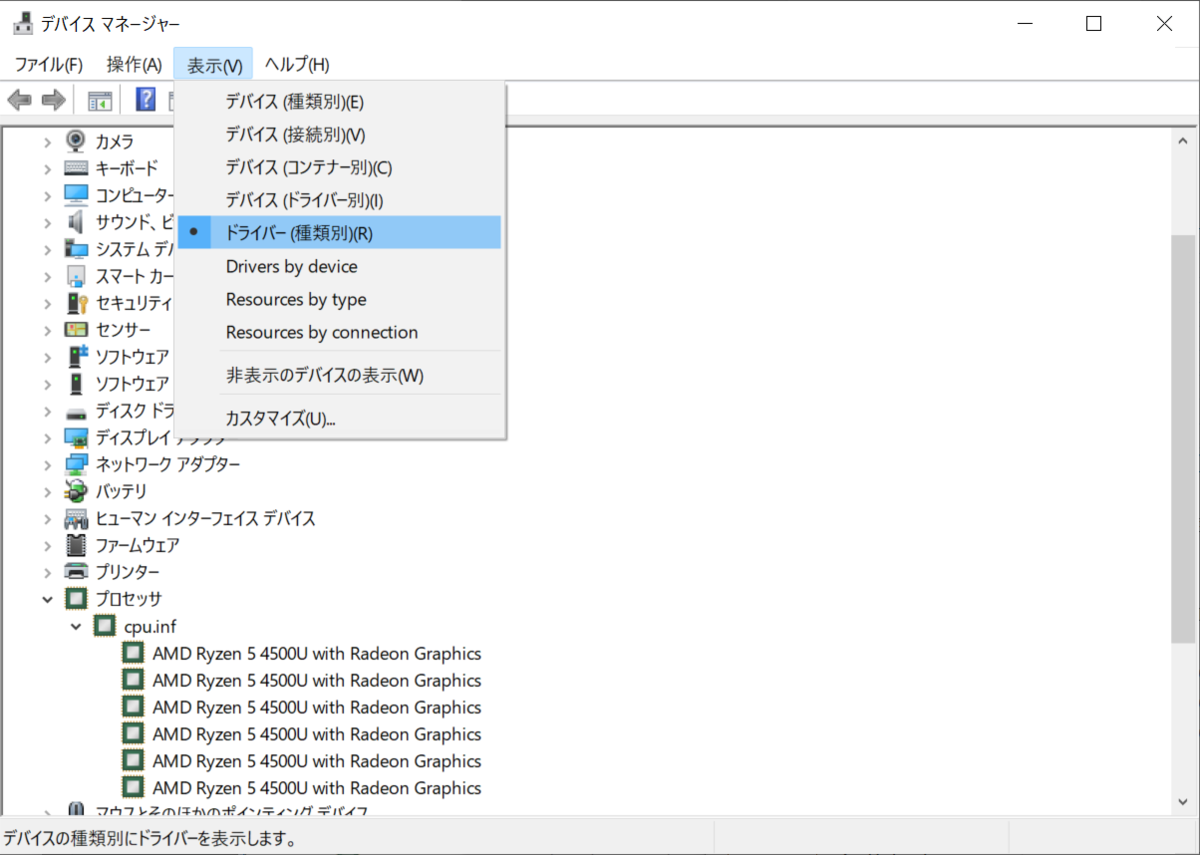This screenshot has width=1200, height=855.
Task: Expand the ファームウェア category chevron
Action: (x=47, y=546)
